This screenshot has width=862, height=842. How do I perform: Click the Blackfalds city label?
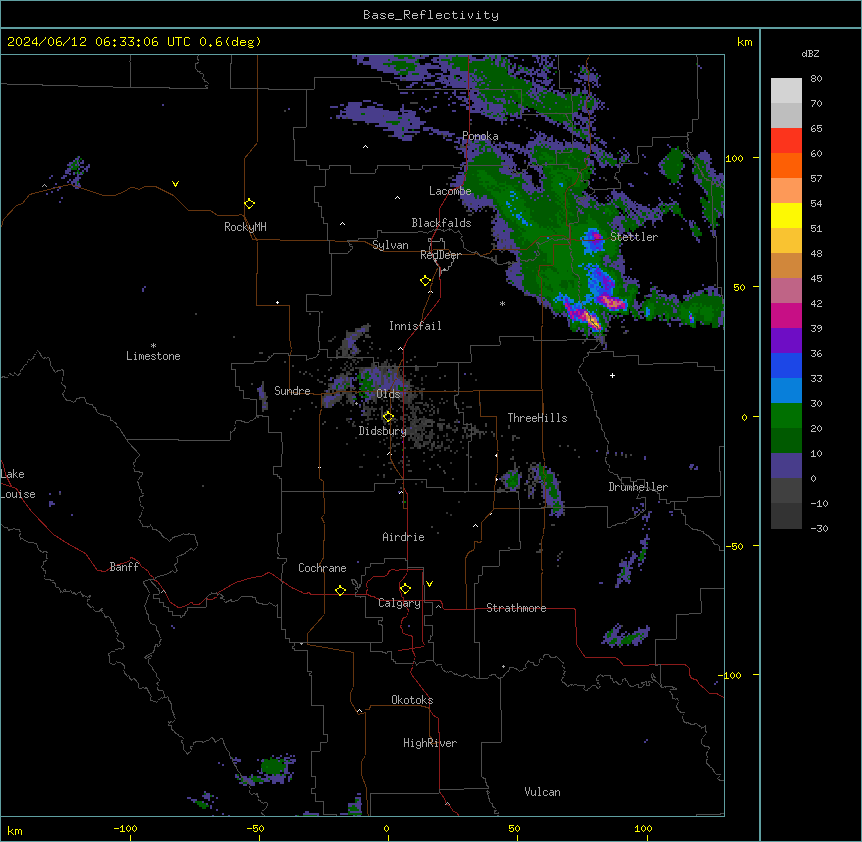point(441,223)
